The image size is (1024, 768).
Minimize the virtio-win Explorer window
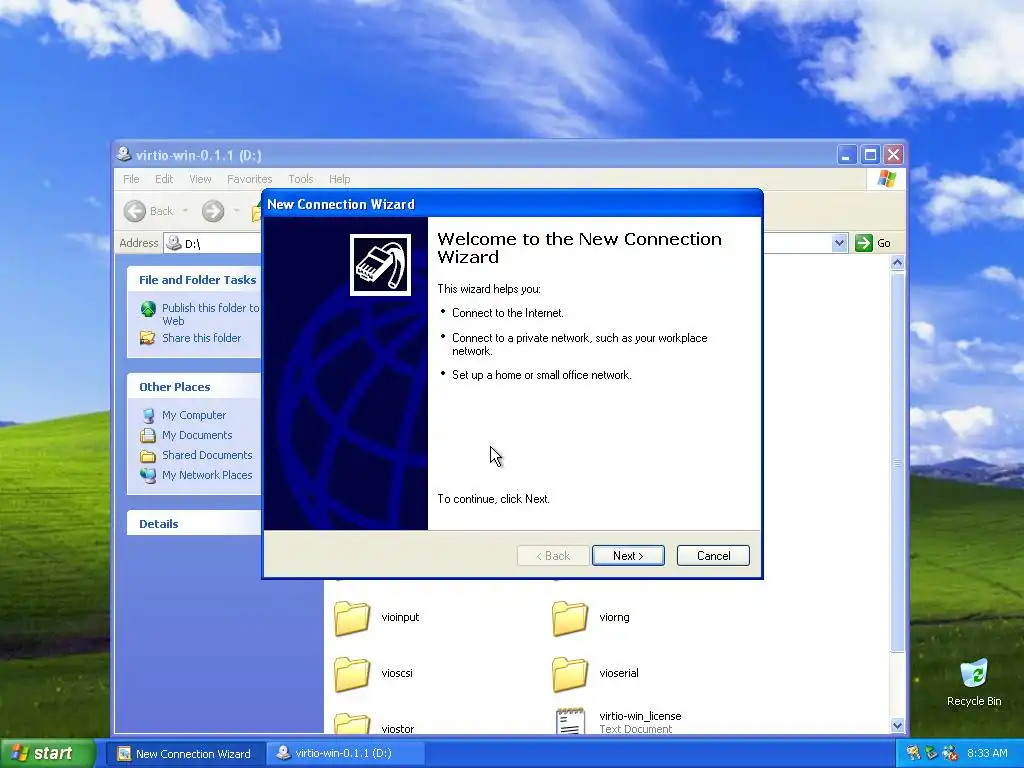(x=846, y=155)
